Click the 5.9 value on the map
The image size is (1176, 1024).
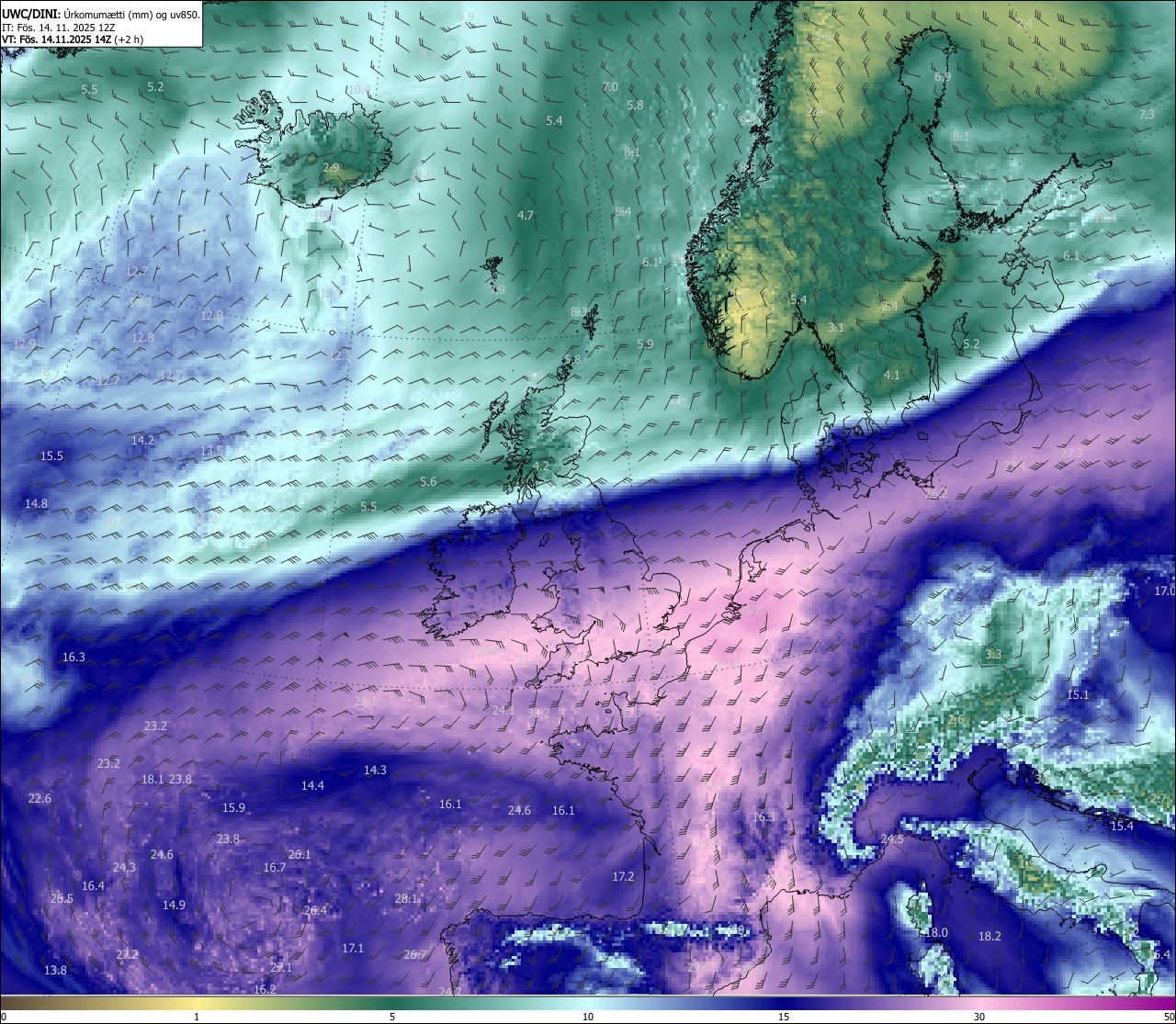(x=645, y=344)
